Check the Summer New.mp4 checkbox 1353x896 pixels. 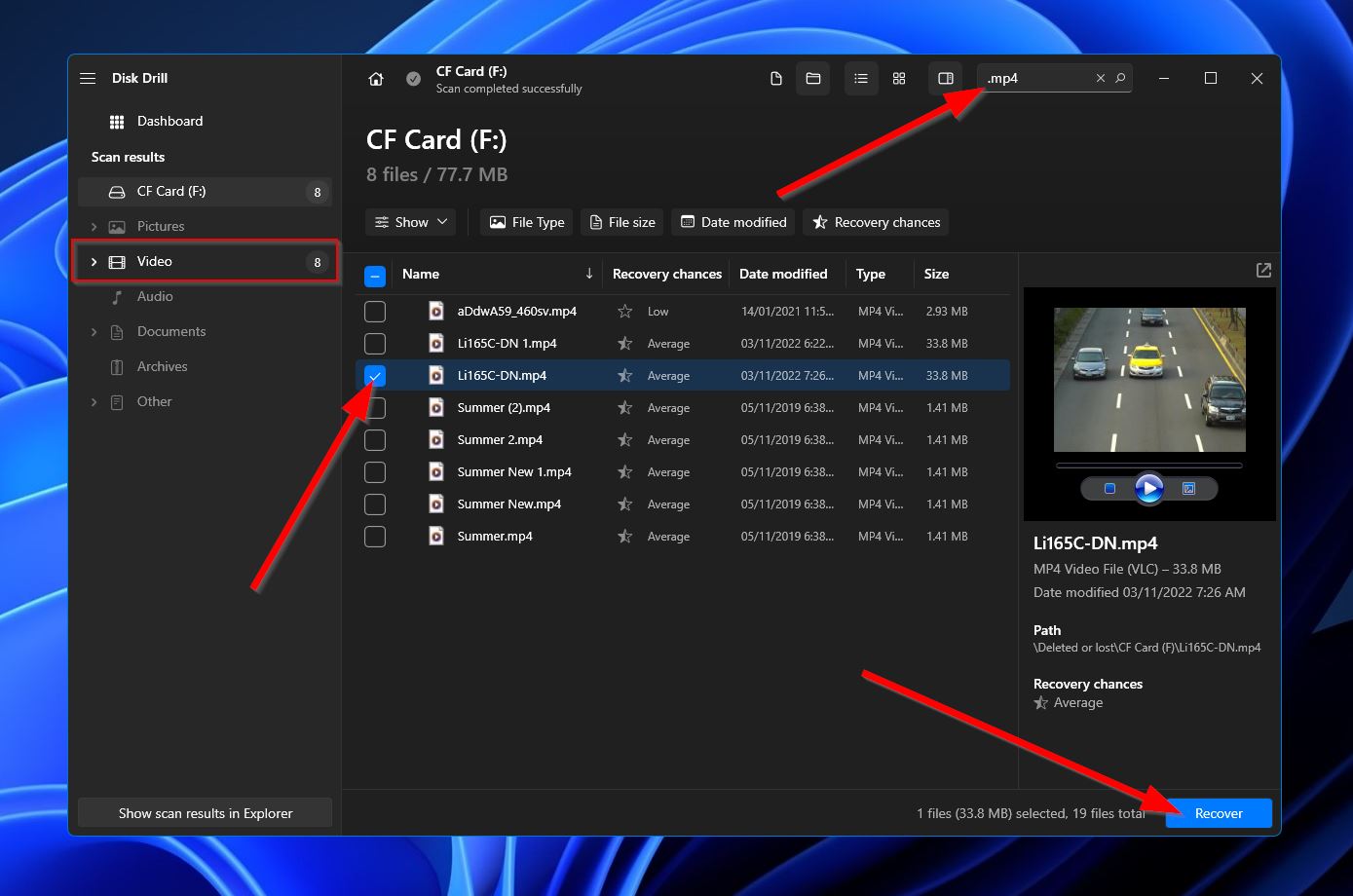(375, 504)
